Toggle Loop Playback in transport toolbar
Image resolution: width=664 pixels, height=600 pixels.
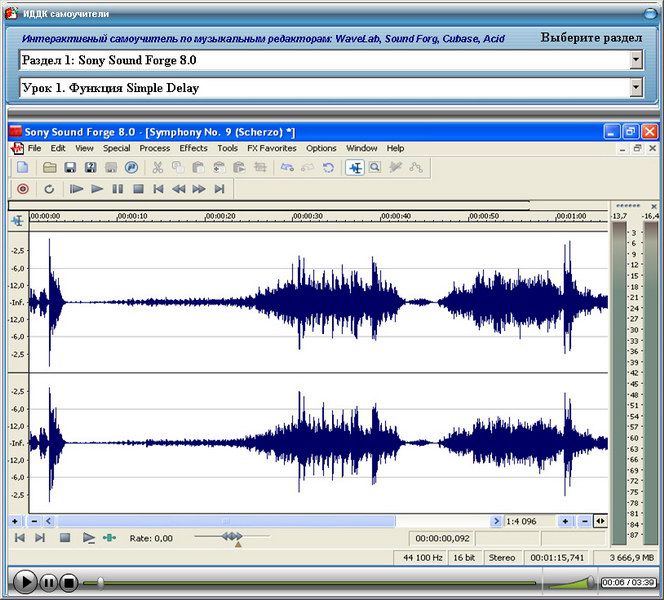[x=48, y=188]
